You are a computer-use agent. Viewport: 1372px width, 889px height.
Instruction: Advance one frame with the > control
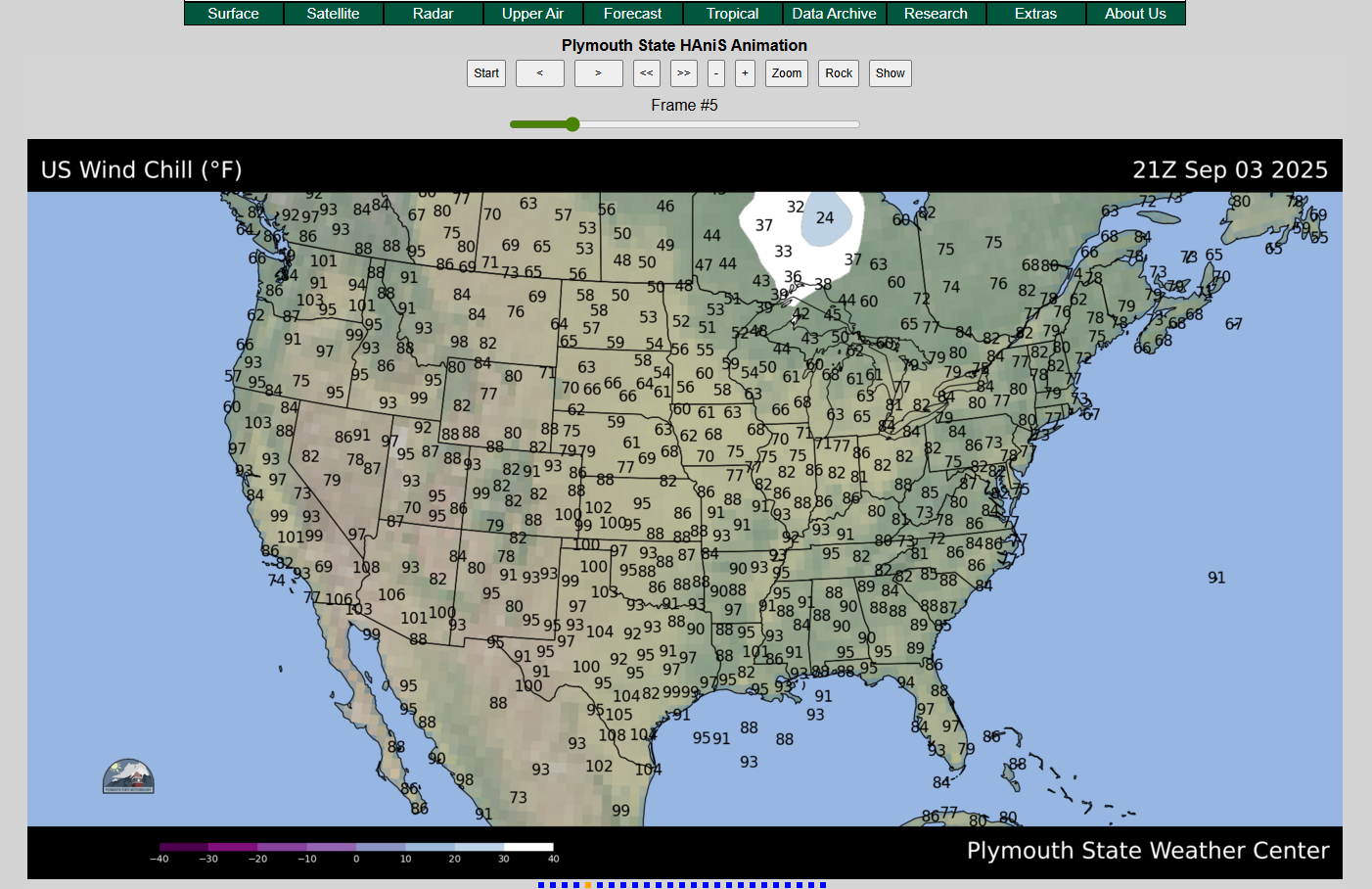point(598,72)
